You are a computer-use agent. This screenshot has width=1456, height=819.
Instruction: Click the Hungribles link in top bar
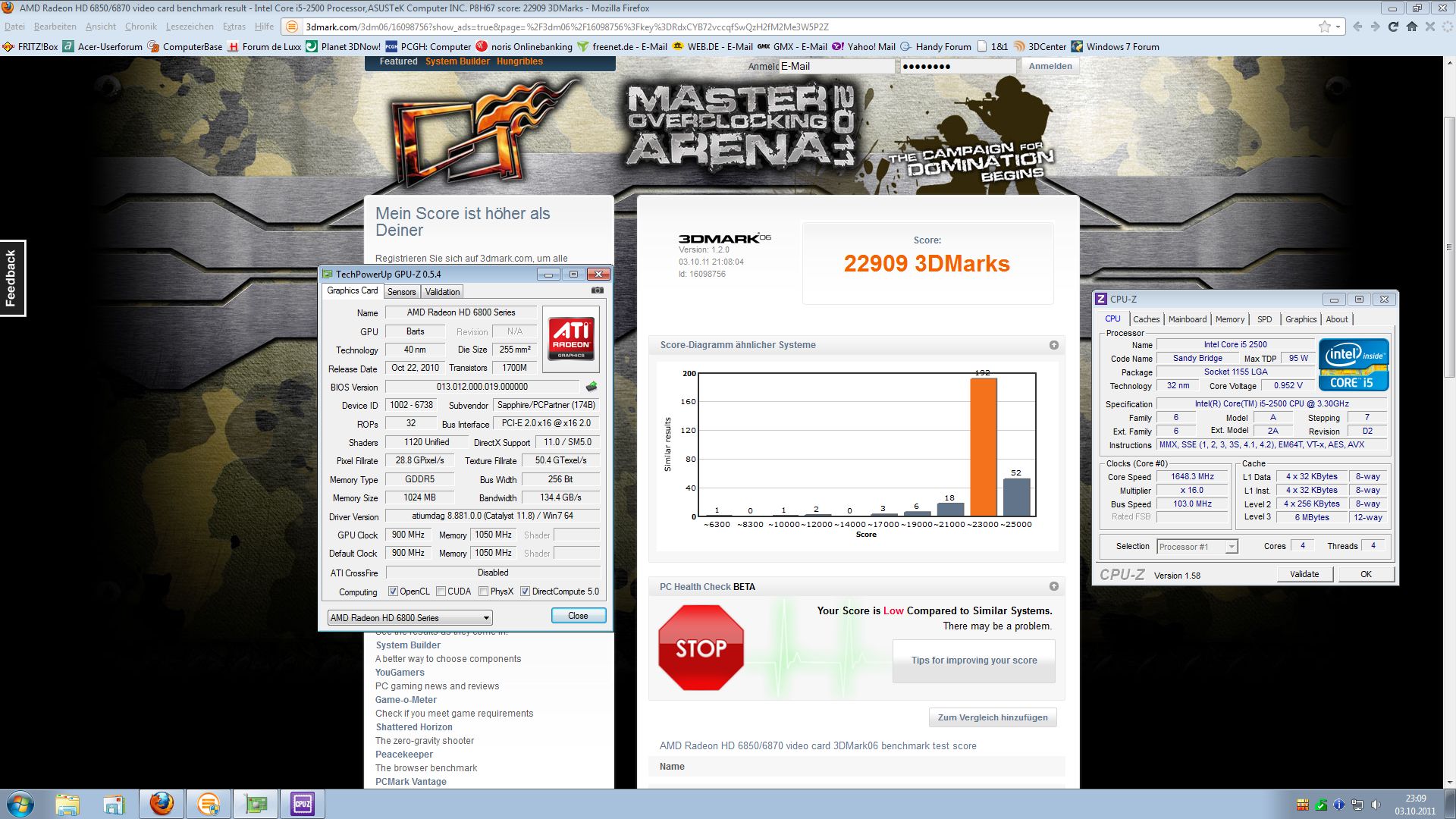[519, 61]
